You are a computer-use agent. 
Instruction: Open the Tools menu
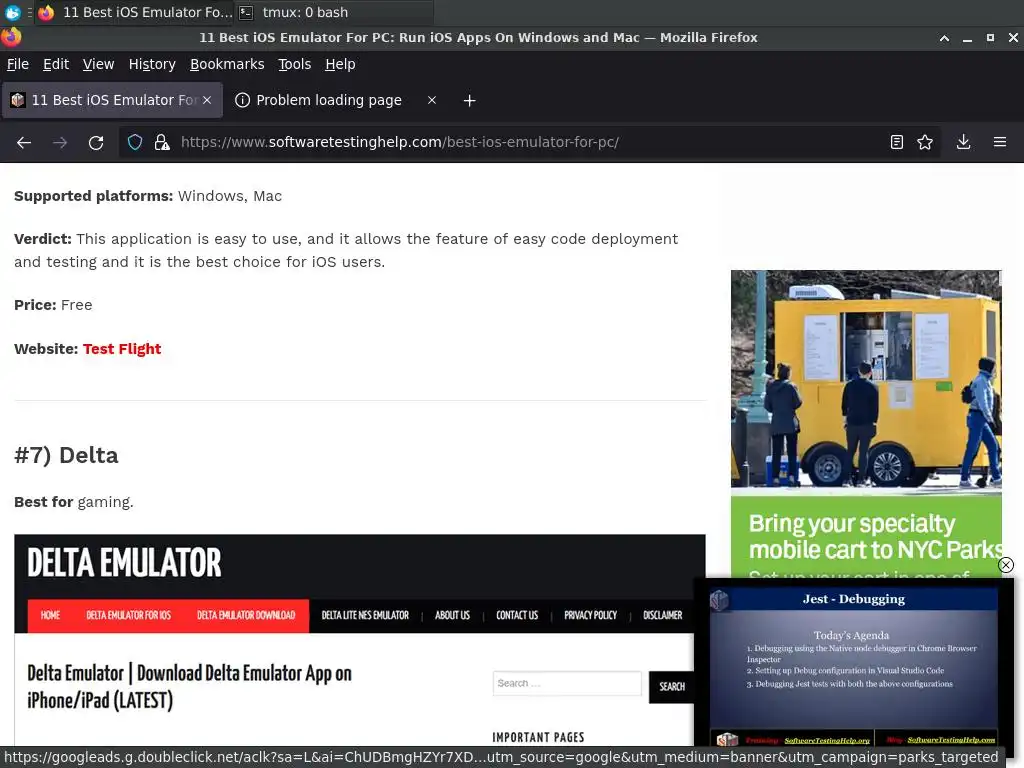(295, 64)
